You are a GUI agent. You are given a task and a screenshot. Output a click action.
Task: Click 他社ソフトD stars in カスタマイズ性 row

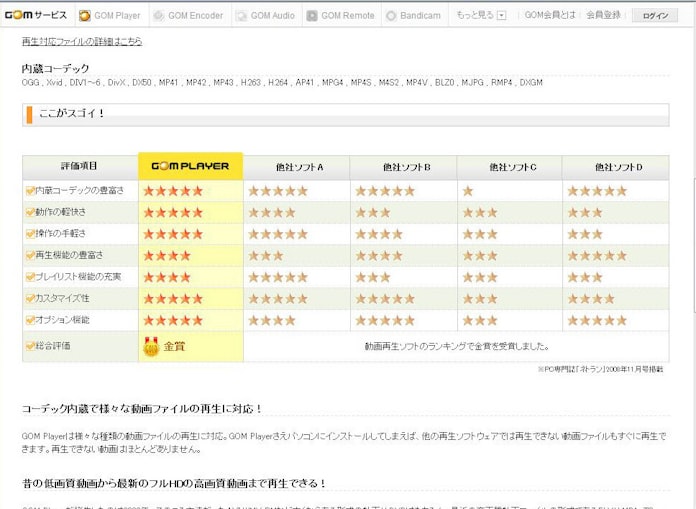click(x=591, y=299)
